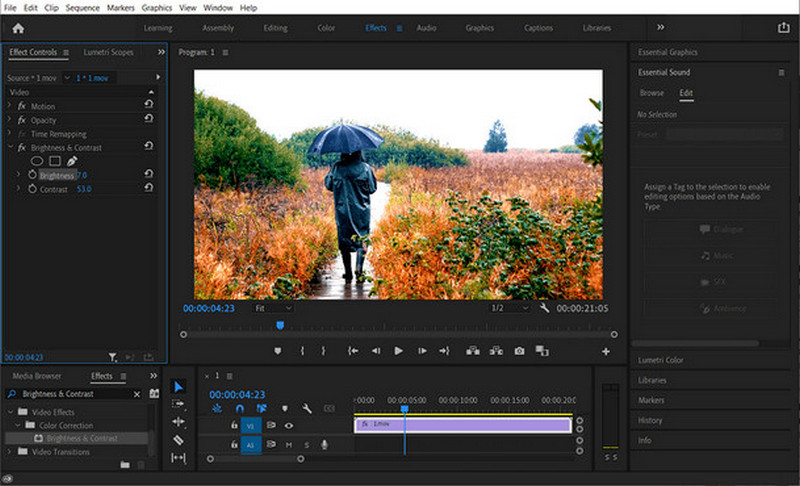Click the Program monitor playhead marker
The height and width of the screenshot is (486, 800).
(280, 325)
